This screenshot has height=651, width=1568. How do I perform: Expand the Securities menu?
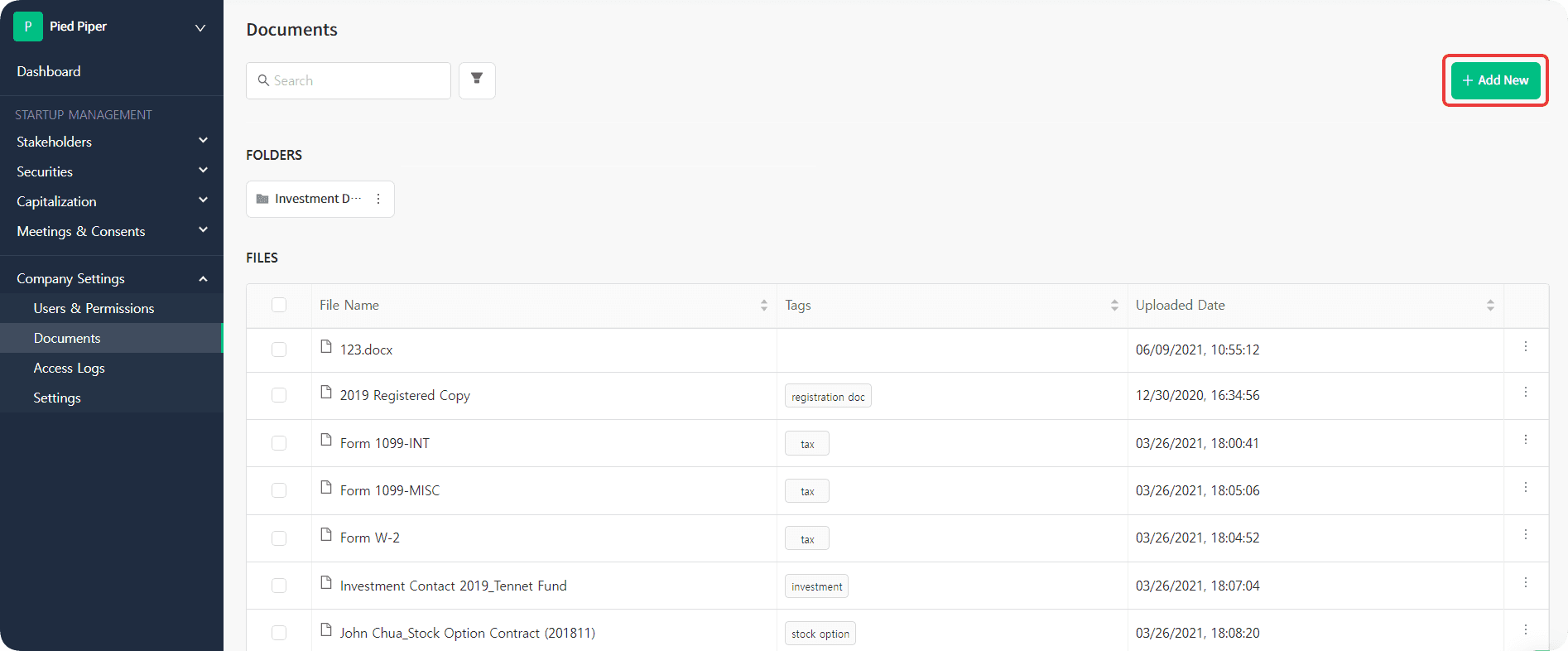(x=112, y=171)
